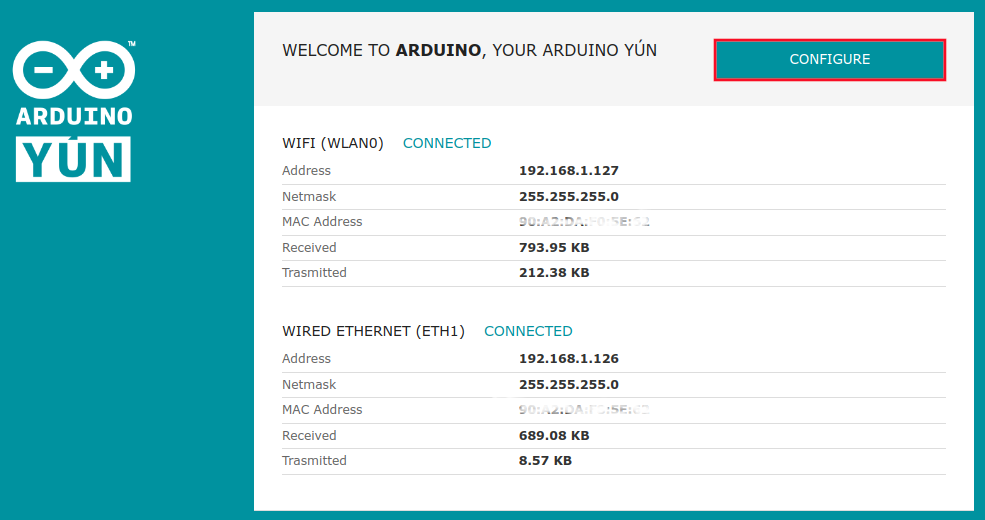This screenshot has height=520, width=985.
Task: Click the WIFI (WLAN0) section title
Action: point(333,143)
